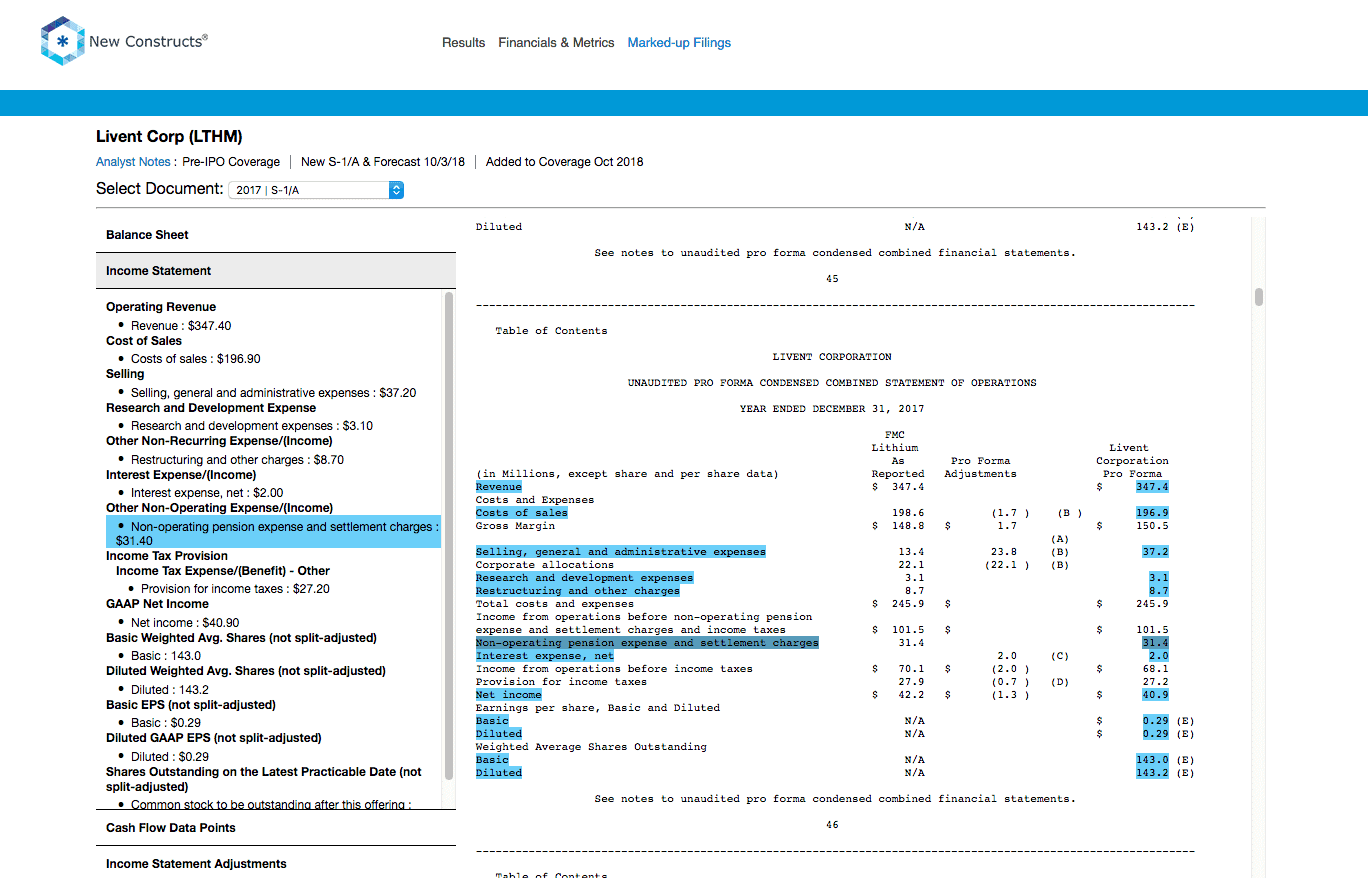Click highlighted Net income in filing
1368x878 pixels.
(509, 695)
